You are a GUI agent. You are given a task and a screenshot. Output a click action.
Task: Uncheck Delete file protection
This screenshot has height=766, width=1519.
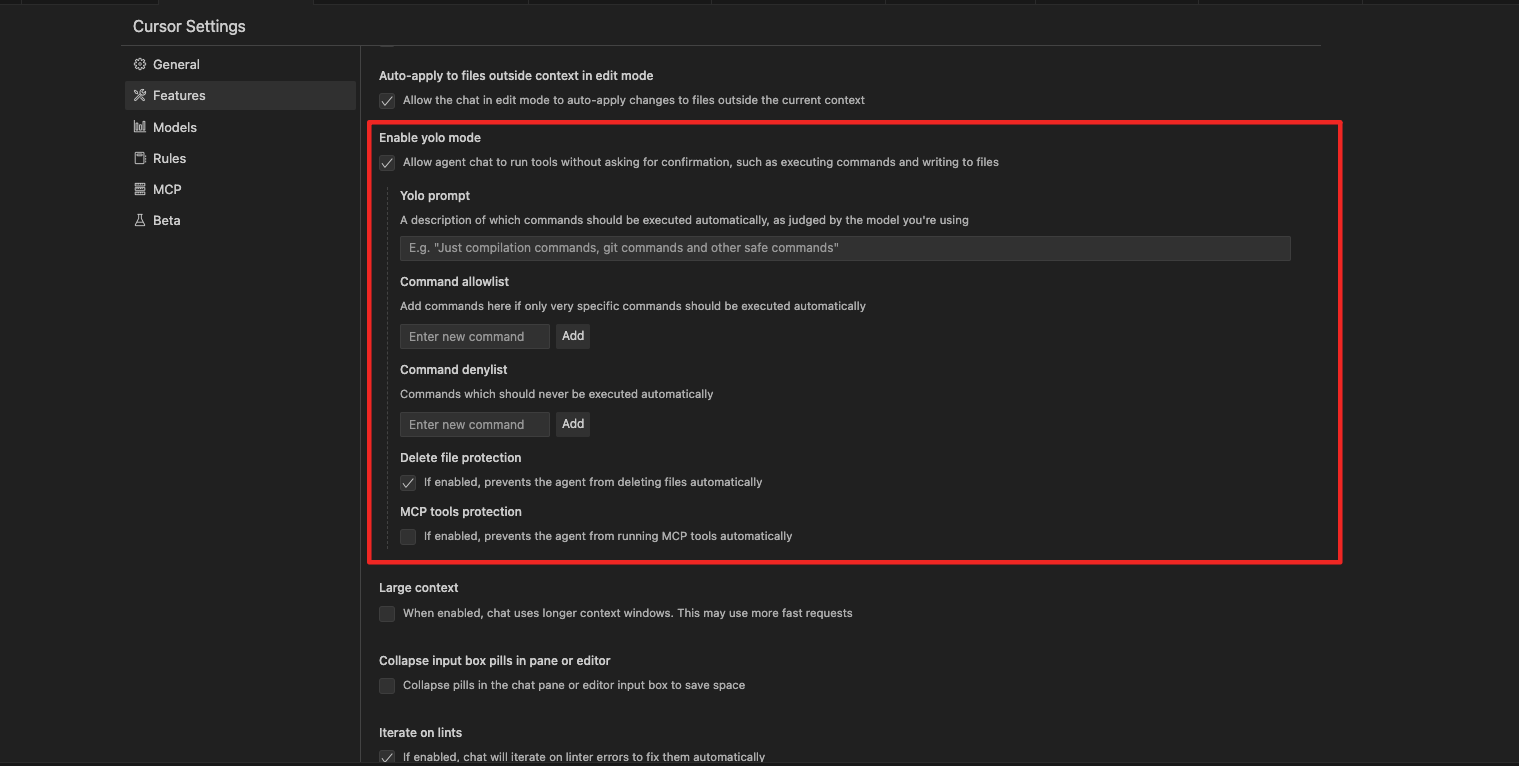click(x=408, y=483)
